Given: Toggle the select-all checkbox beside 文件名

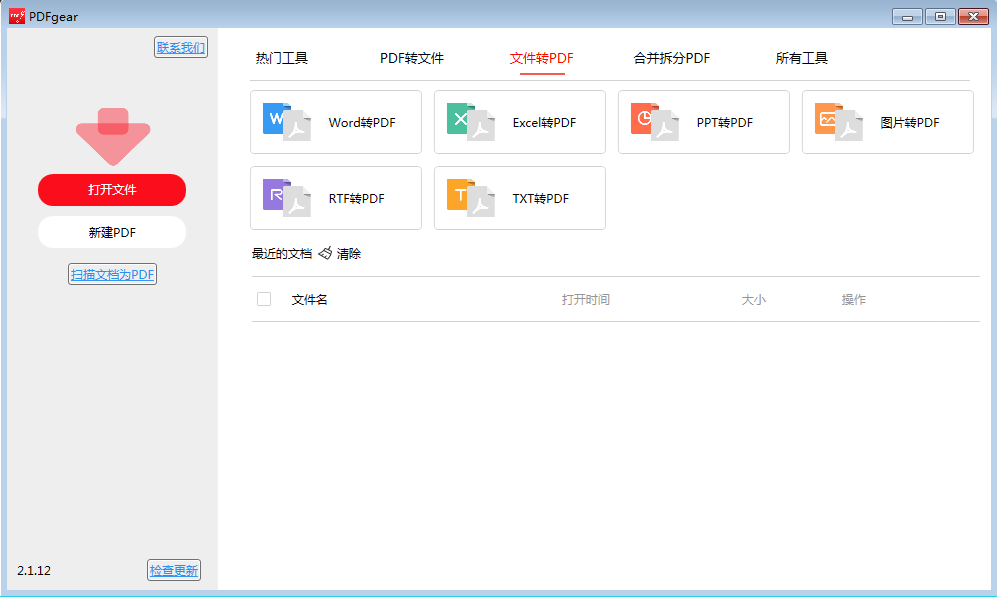Looking at the screenshot, I should click(x=264, y=299).
